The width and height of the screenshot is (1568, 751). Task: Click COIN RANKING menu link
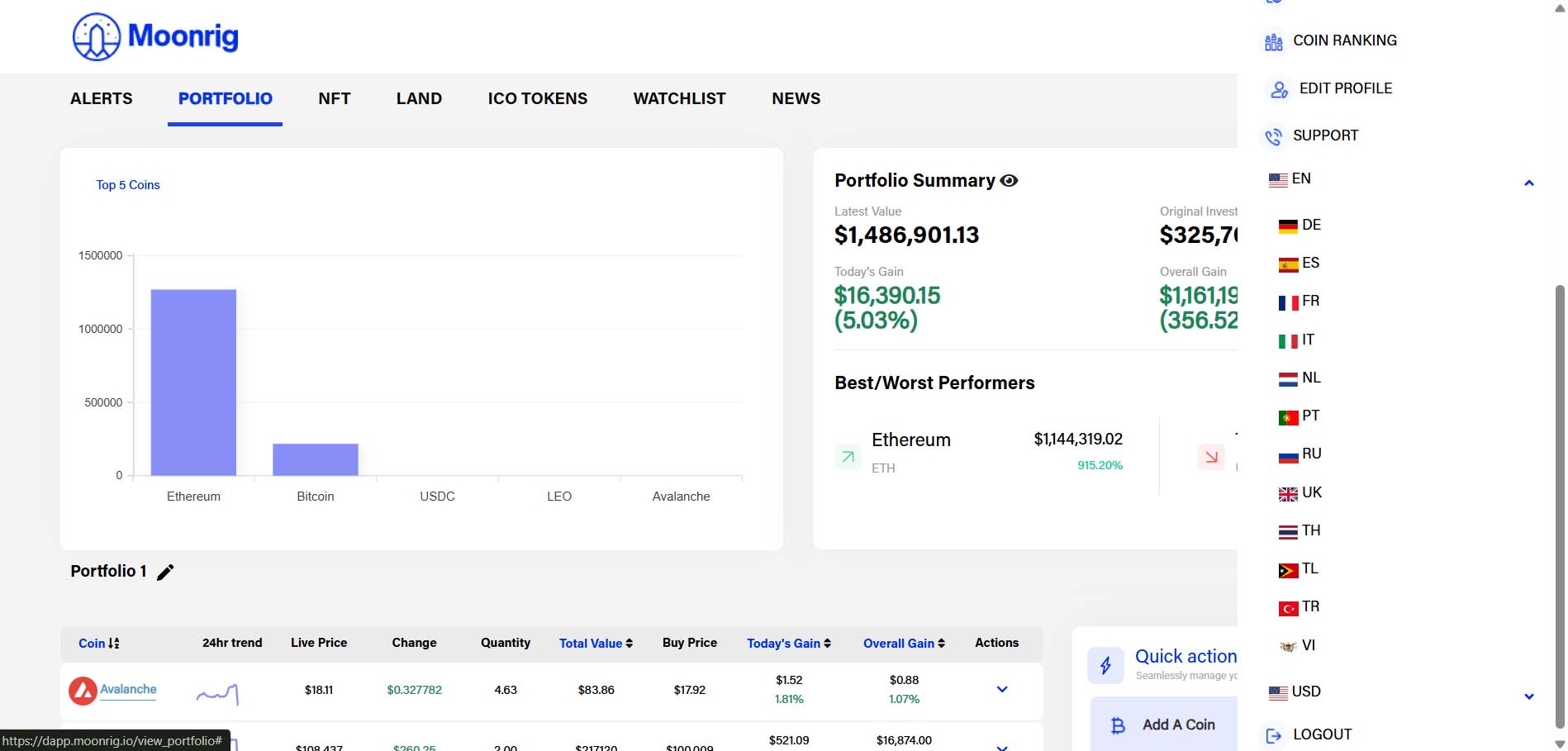1345,40
